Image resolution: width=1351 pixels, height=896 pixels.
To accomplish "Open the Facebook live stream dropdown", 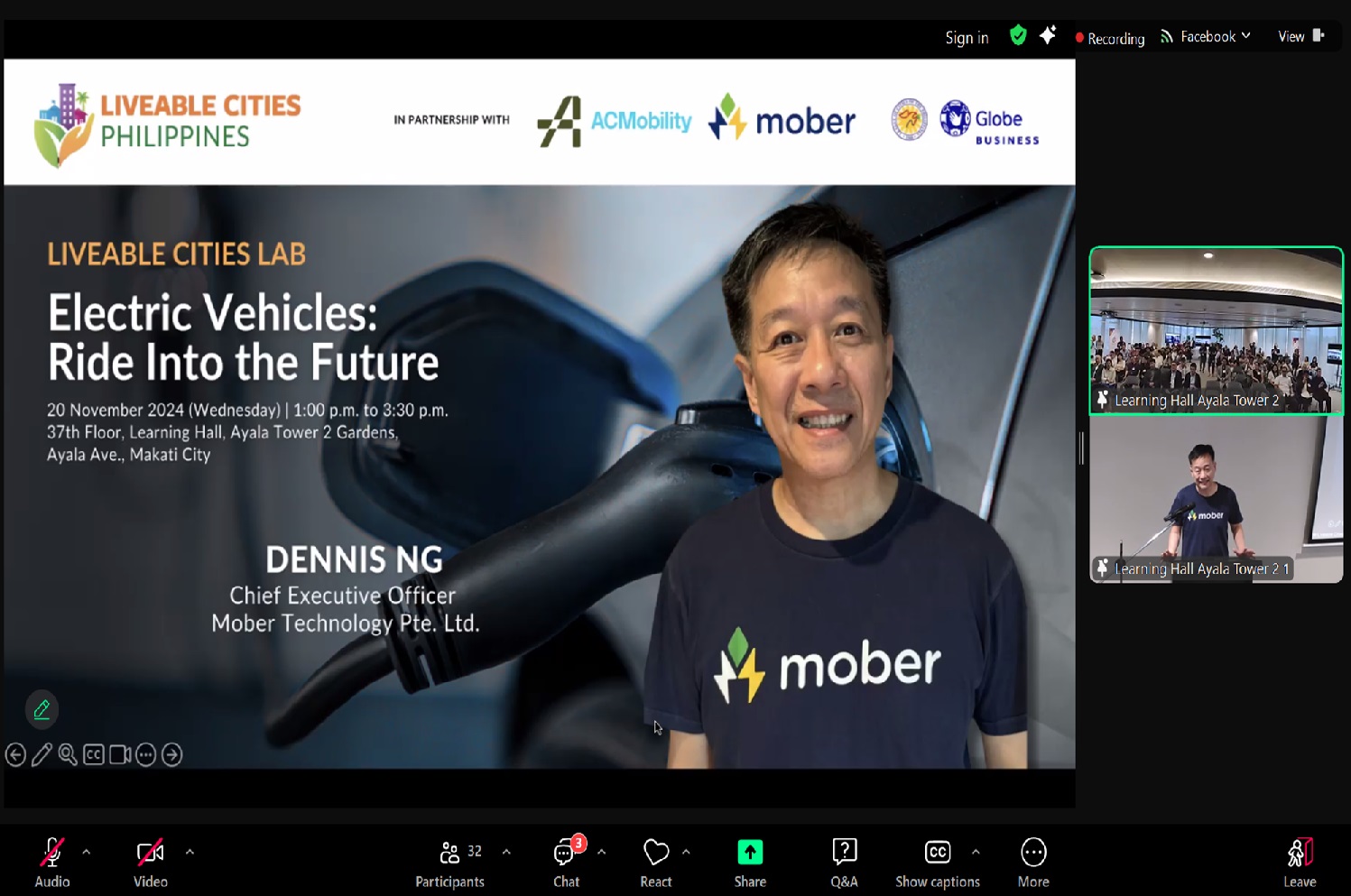I will point(1206,36).
